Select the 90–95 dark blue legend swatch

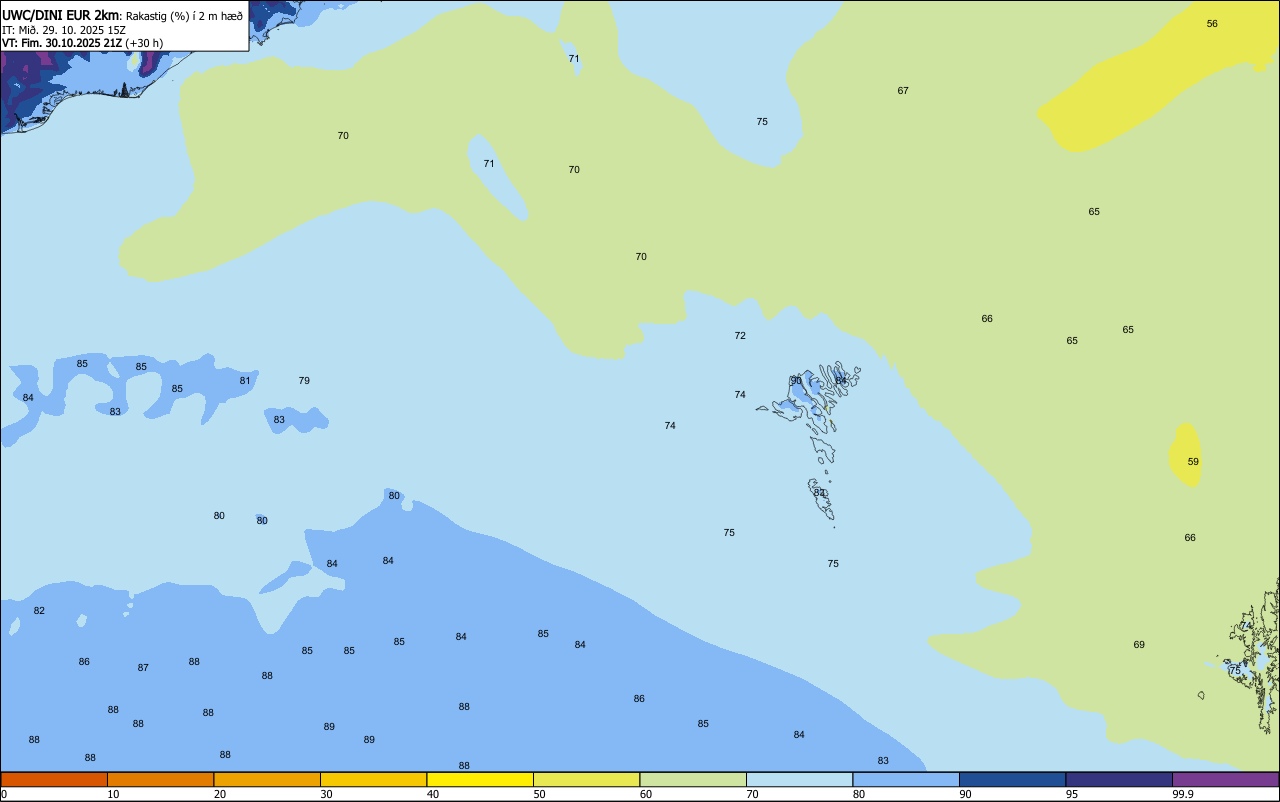tap(1012, 779)
